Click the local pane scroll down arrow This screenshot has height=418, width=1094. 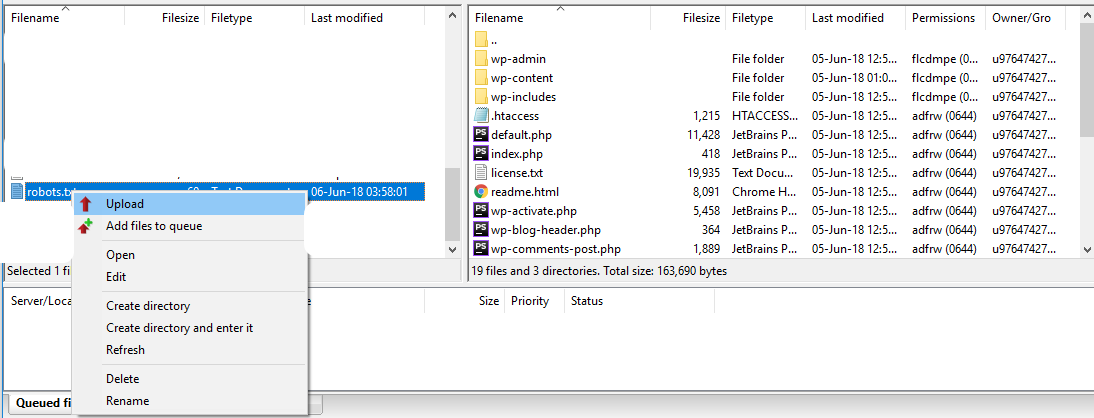tap(453, 249)
